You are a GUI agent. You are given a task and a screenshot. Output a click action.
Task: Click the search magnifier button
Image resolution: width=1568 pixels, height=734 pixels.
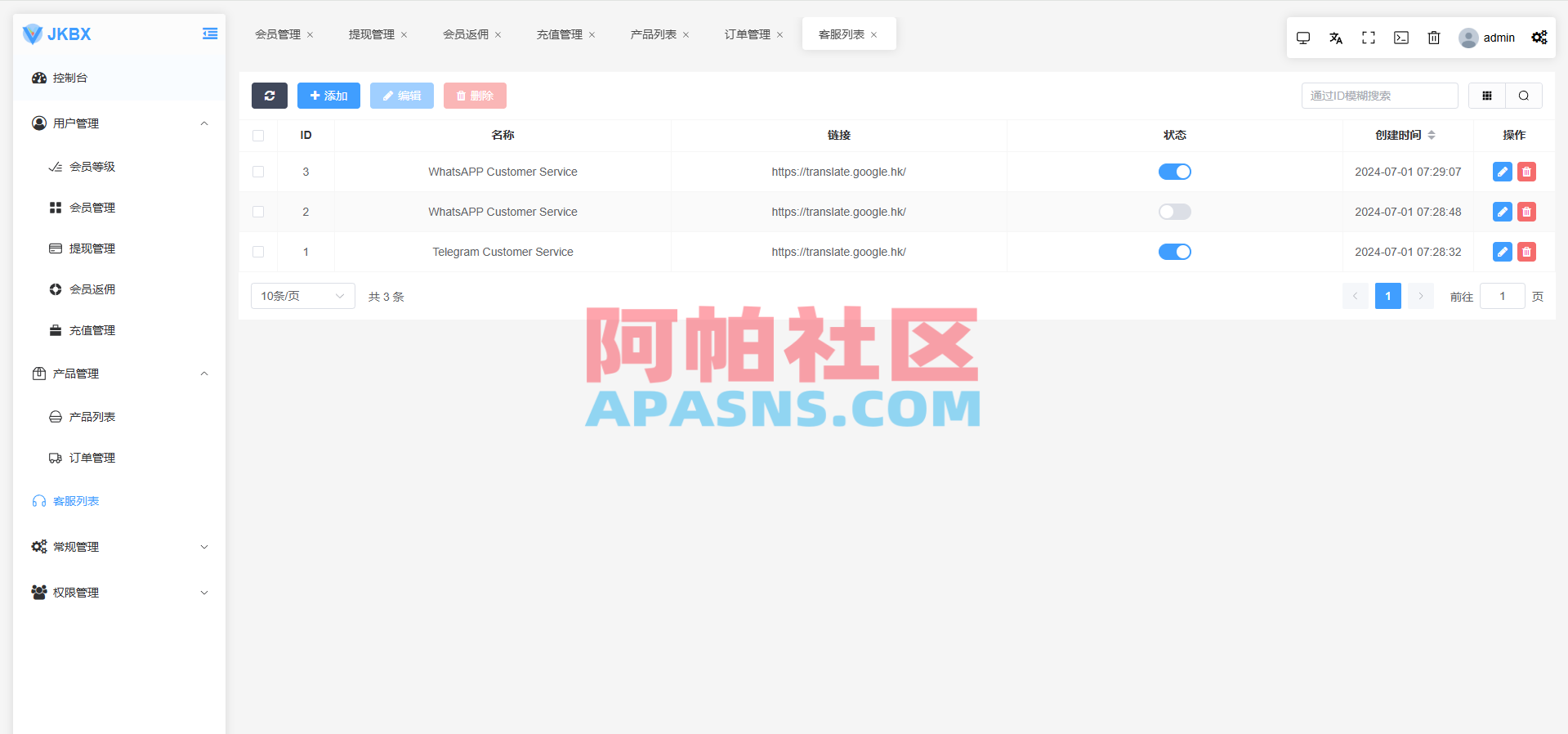coord(1524,96)
